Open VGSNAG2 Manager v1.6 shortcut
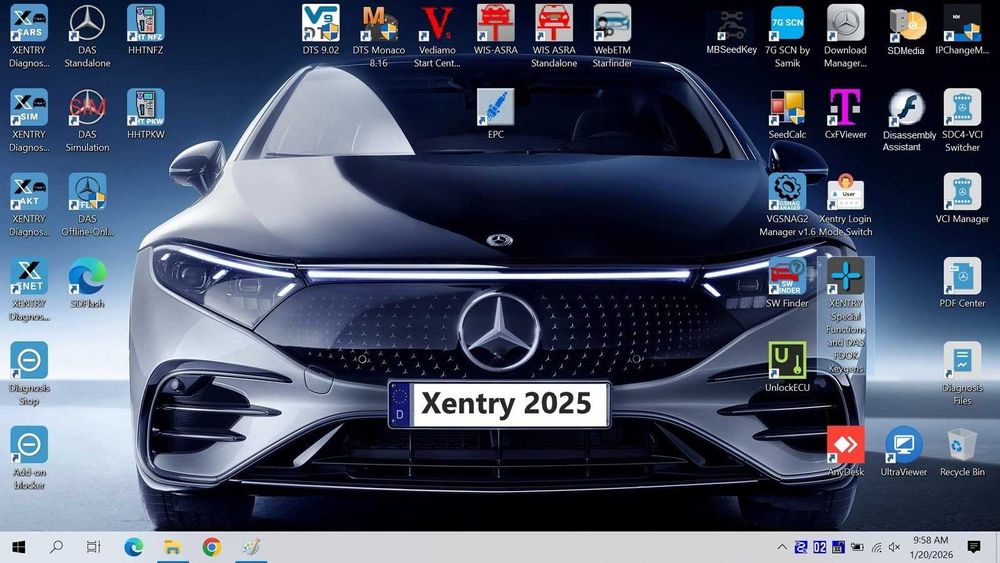Viewport: 1000px width, 563px height. 787,191
